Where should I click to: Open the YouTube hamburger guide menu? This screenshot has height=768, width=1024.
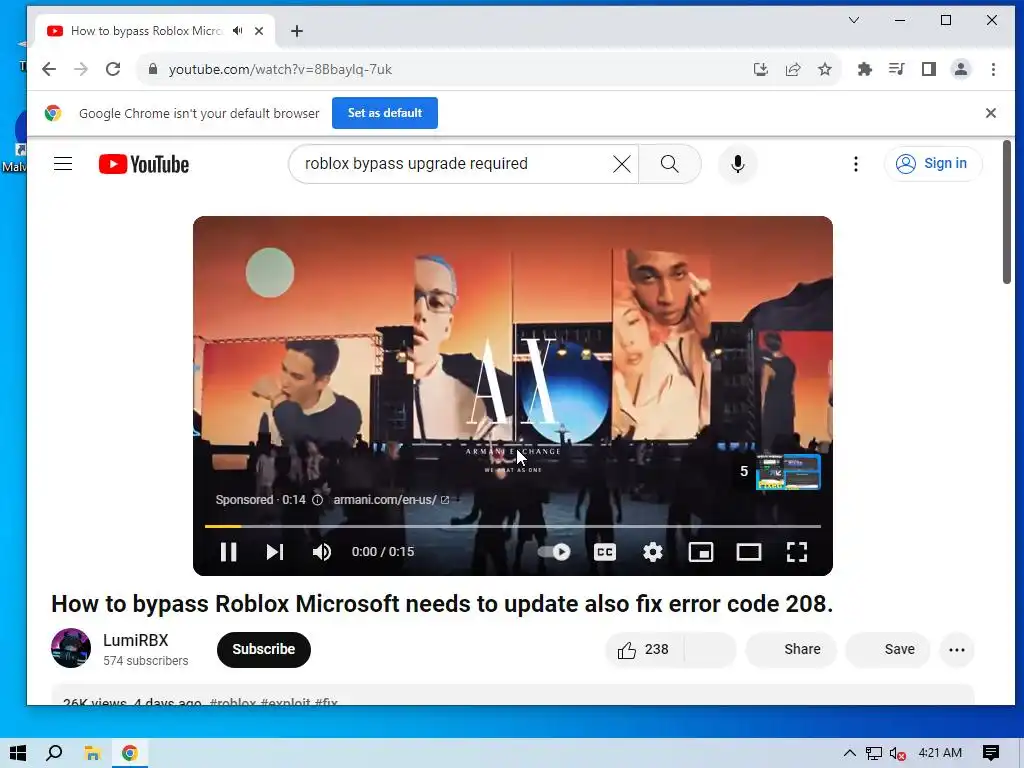(63, 163)
